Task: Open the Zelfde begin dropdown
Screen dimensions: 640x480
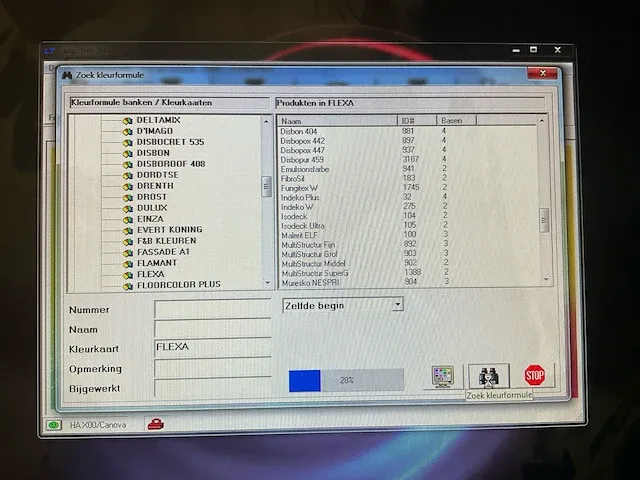Action: tap(398, 304)
